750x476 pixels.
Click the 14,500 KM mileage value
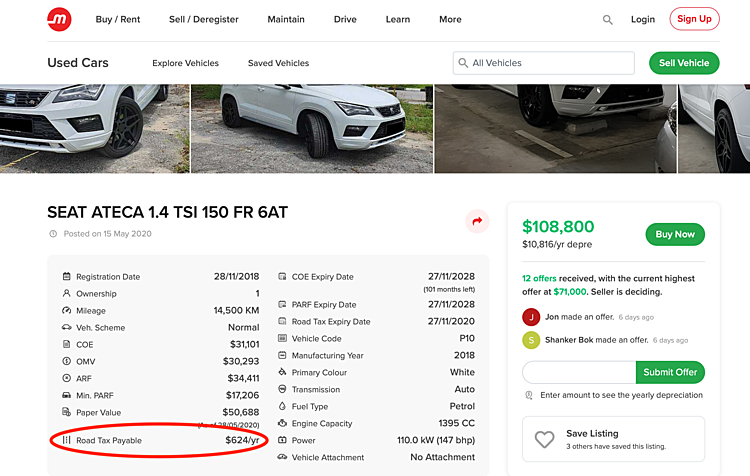(236, 310)
